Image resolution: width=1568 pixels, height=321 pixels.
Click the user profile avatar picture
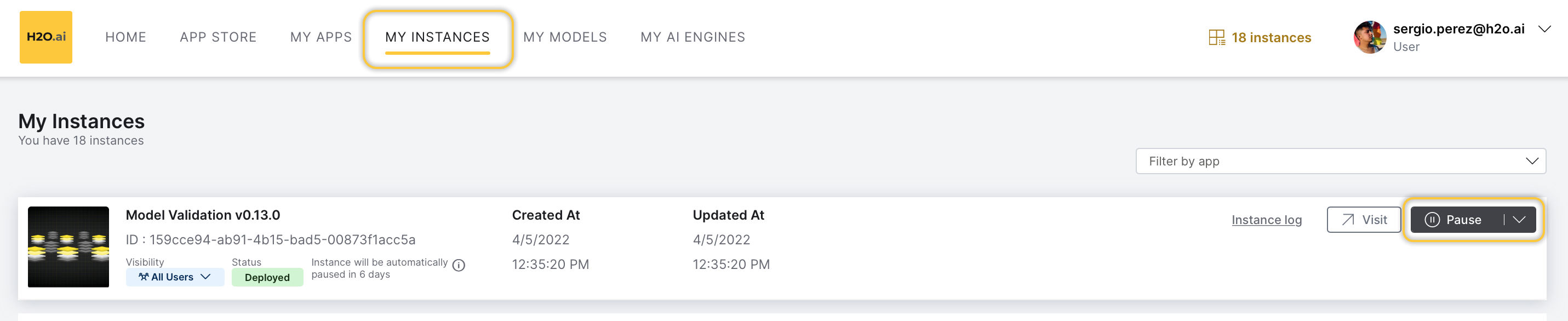[x=1370, y=37]
